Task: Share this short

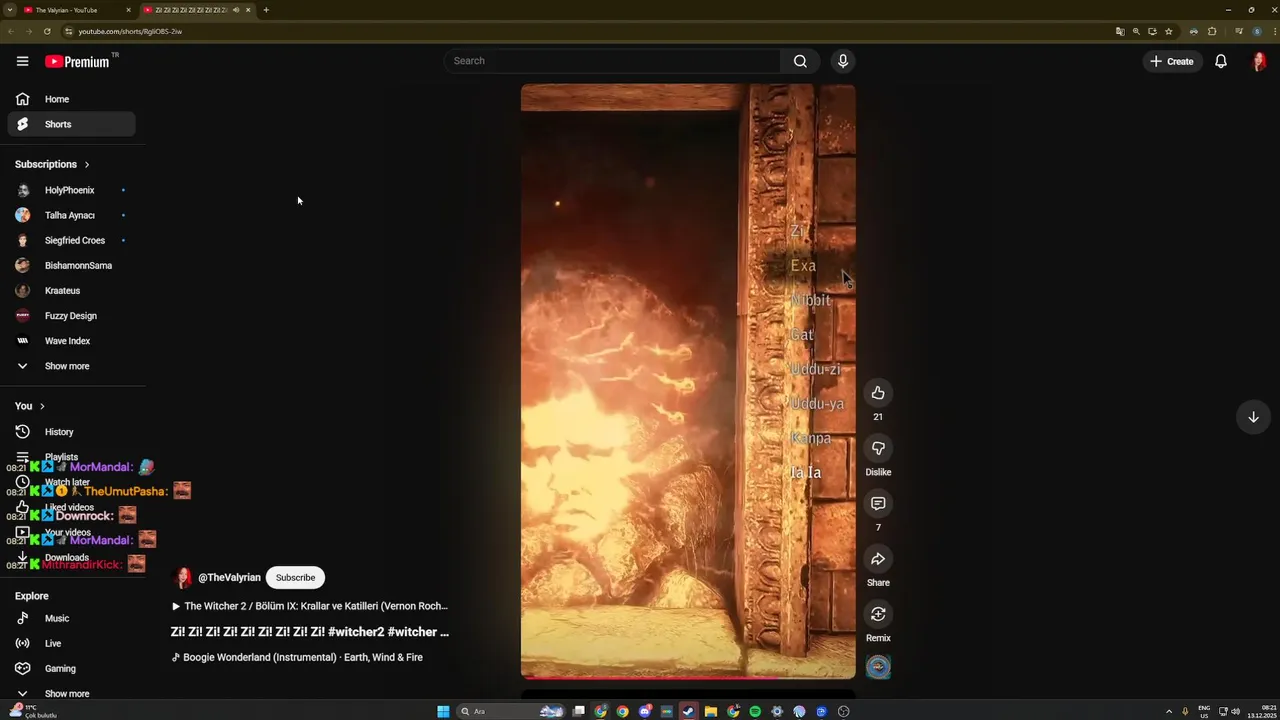Action: [878, 559]
